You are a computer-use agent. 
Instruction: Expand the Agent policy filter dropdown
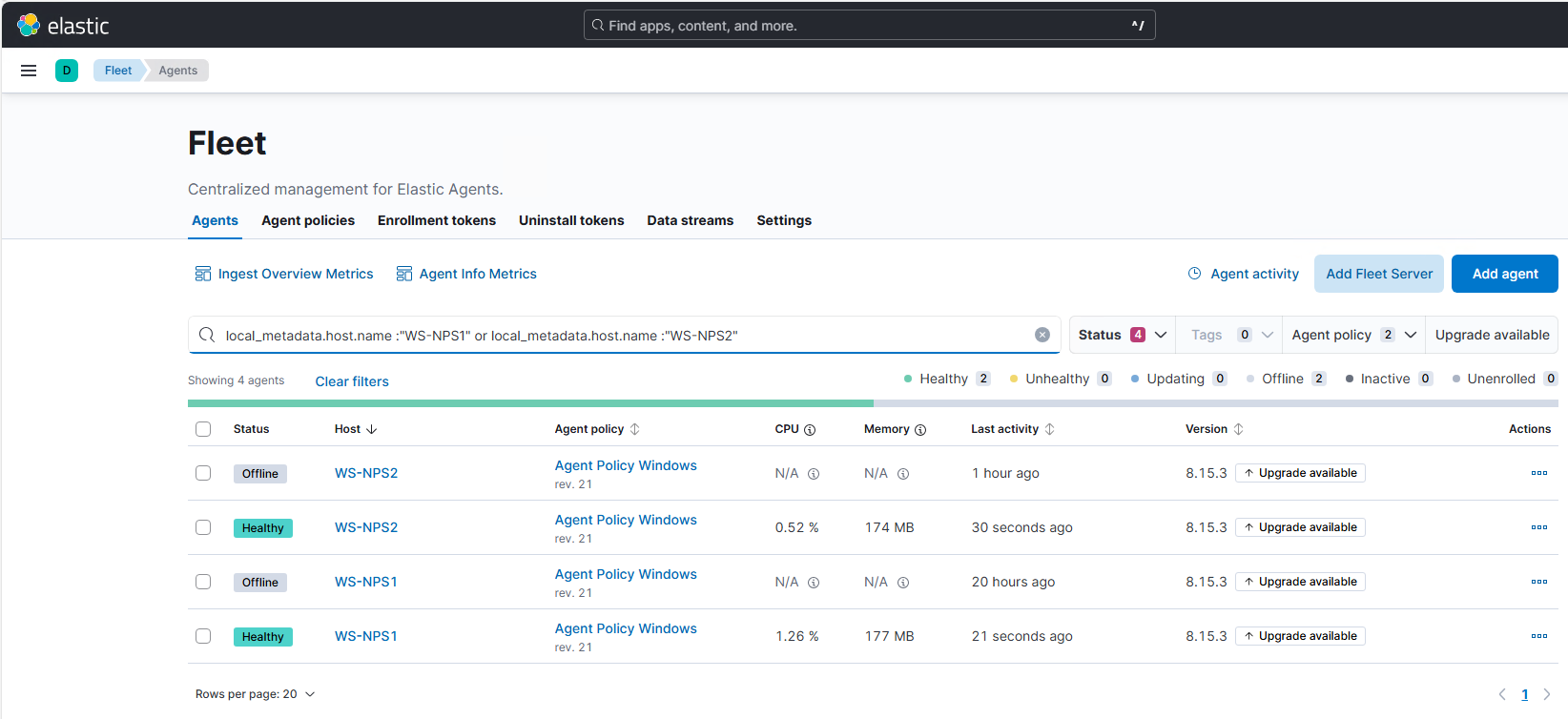click(1353, 335)
